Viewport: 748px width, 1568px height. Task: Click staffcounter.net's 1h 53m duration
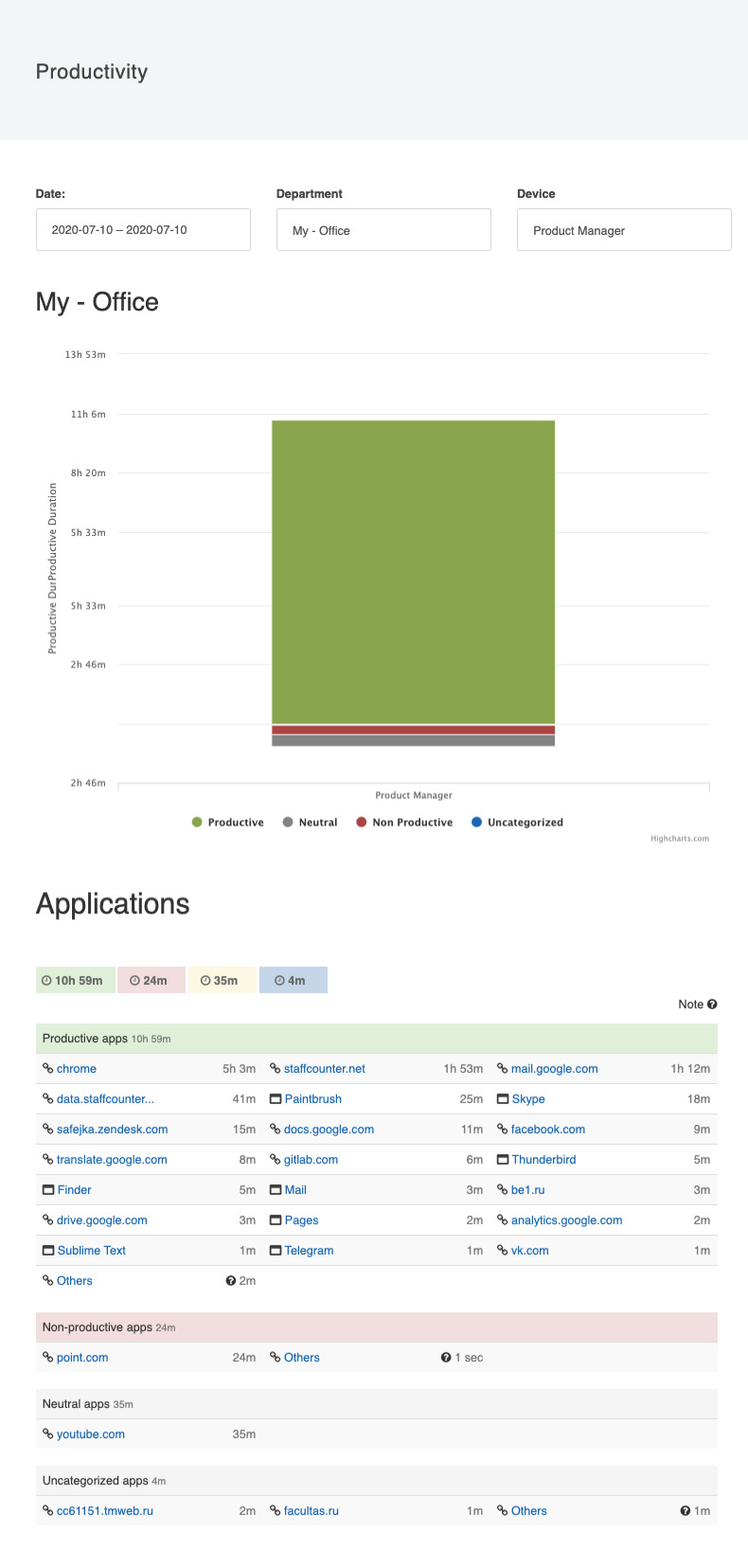click(x=463, y=1069)
